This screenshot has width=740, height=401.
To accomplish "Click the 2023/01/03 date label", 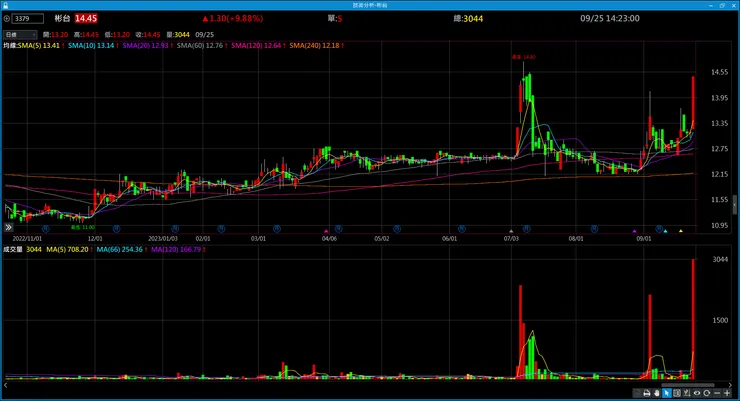I will [163, 239].
